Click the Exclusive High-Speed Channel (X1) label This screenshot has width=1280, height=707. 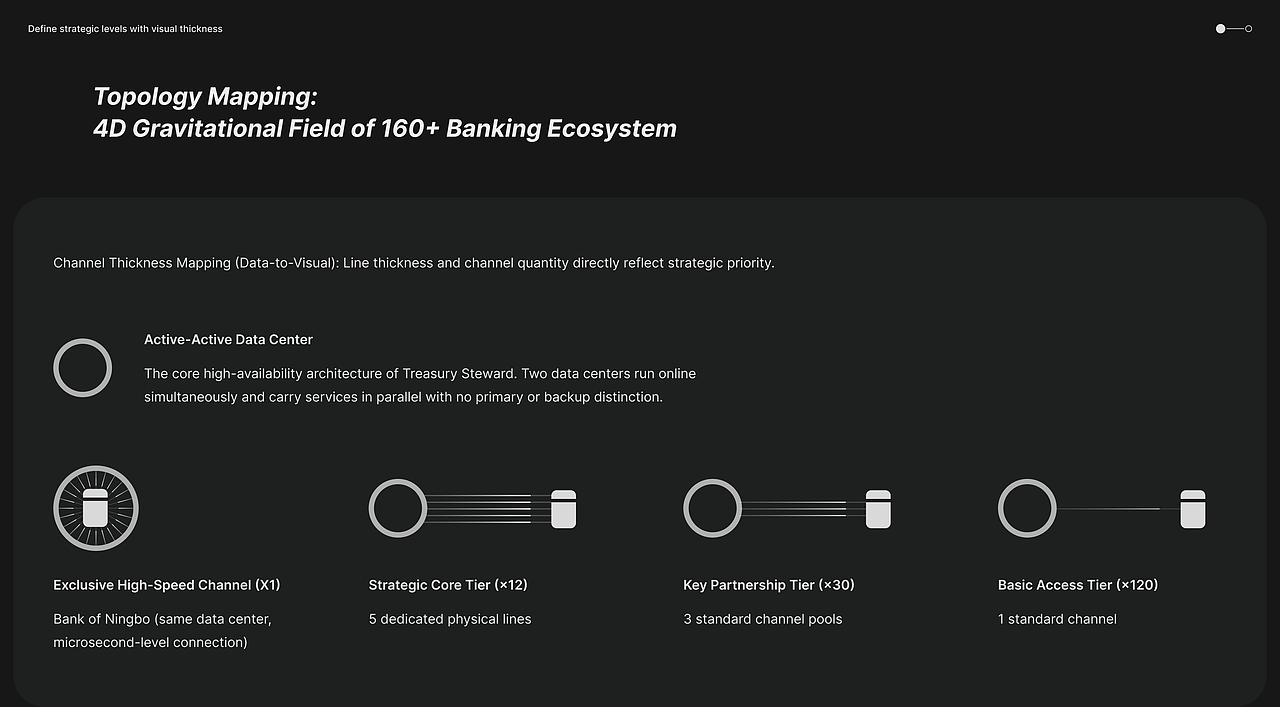(167, 585)
